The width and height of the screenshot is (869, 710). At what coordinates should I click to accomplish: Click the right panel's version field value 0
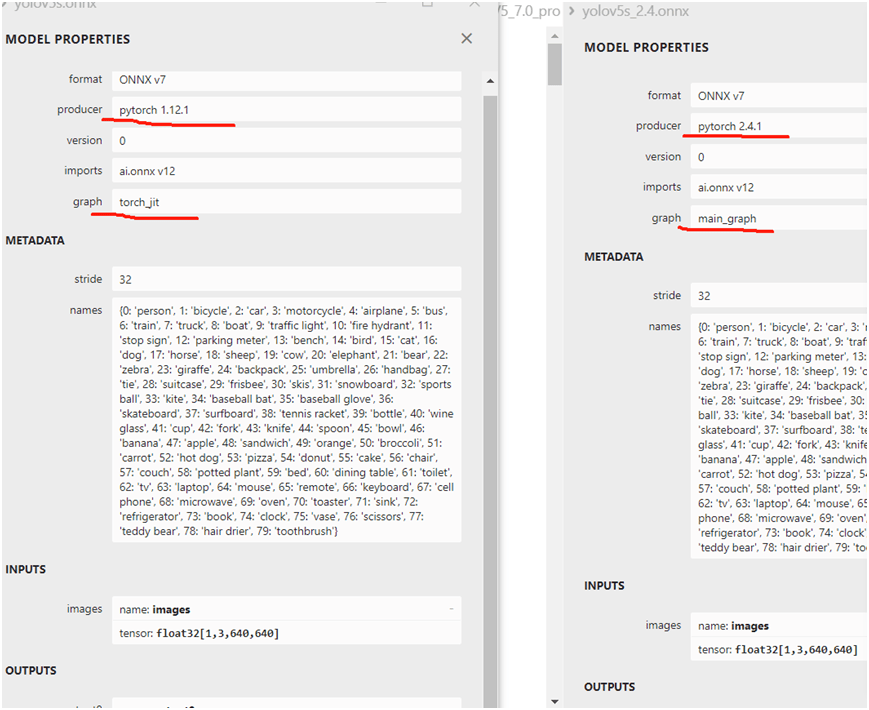point(777,157)
